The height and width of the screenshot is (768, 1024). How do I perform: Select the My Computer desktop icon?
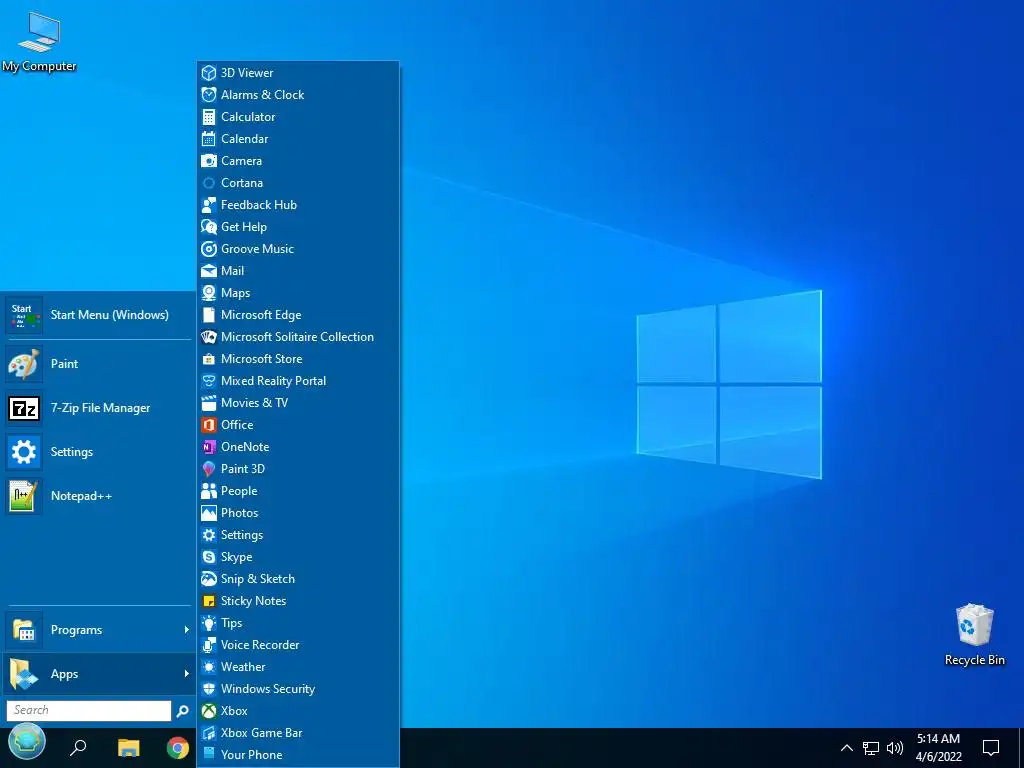39,42
